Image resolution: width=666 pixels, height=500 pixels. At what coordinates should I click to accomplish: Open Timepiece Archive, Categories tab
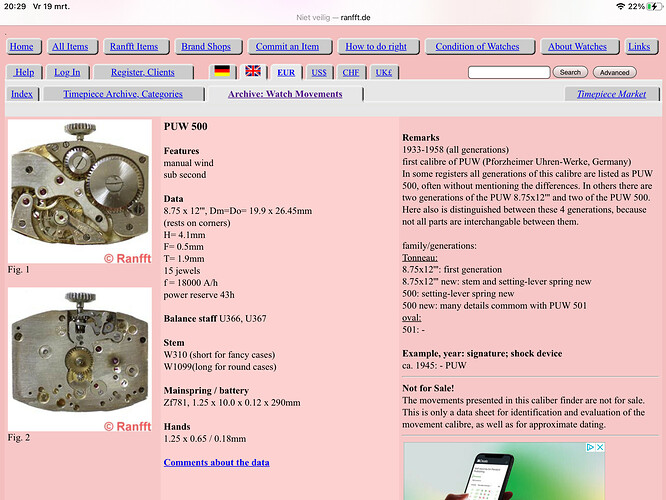[123, 94]
